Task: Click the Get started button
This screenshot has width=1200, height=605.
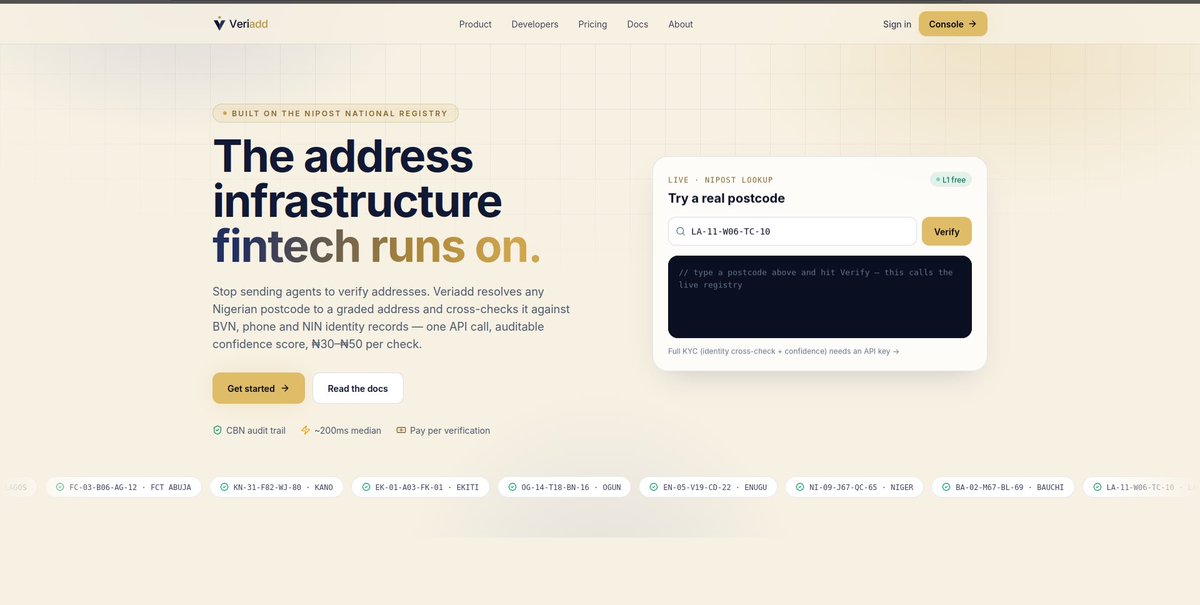Action: pos(258,388)
